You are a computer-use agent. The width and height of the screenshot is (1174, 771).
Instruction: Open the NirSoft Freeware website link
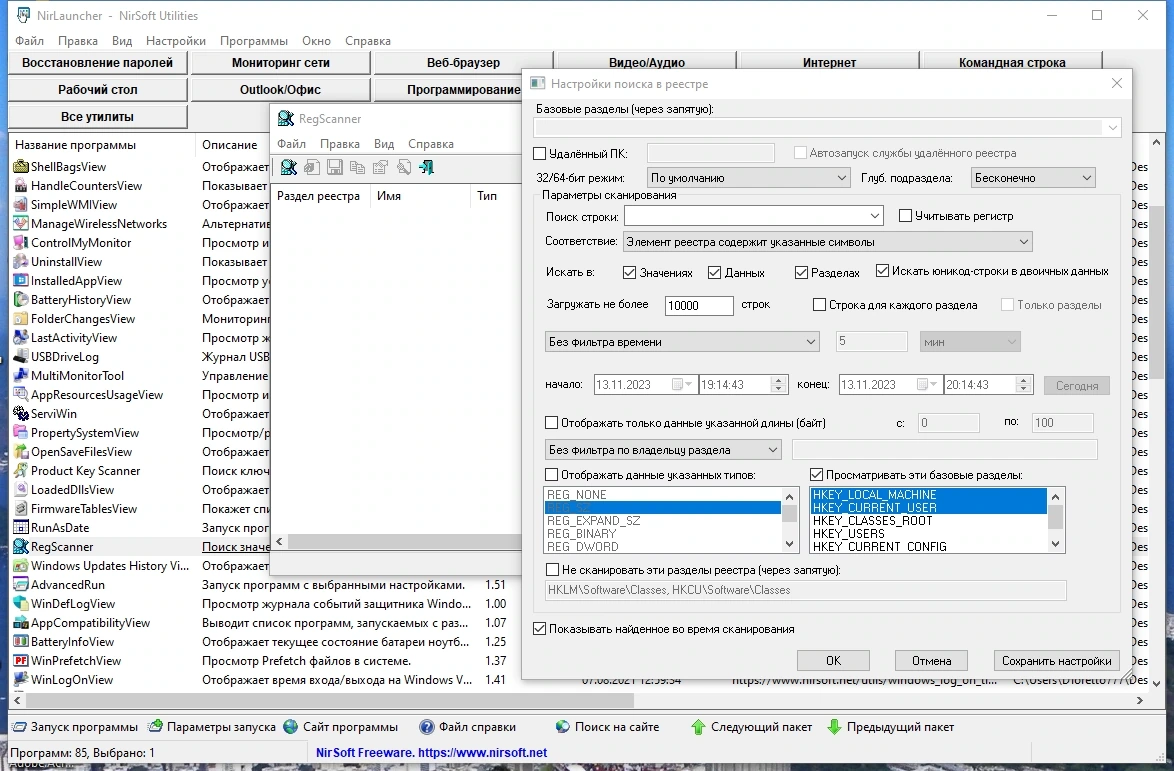(x=431, y=752)
